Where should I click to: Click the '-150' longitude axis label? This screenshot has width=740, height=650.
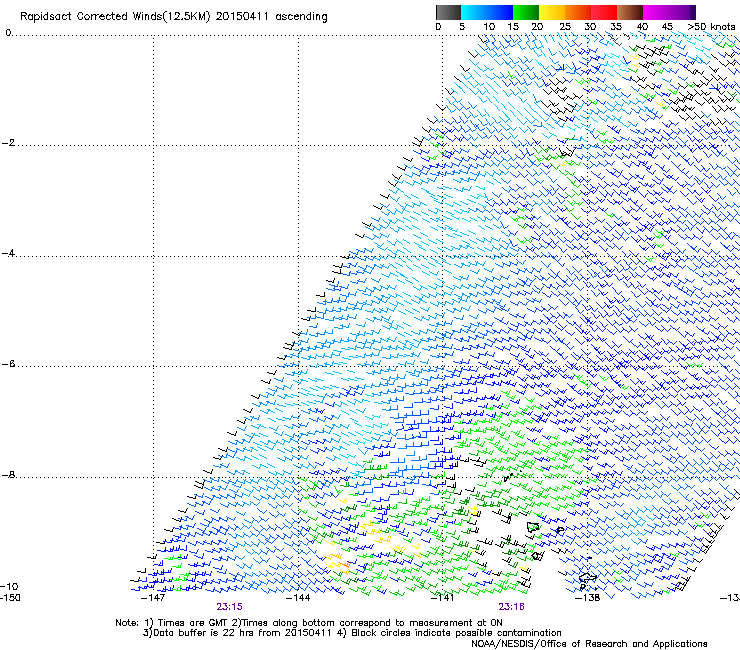pyautogui.click(x=10, y=598)
